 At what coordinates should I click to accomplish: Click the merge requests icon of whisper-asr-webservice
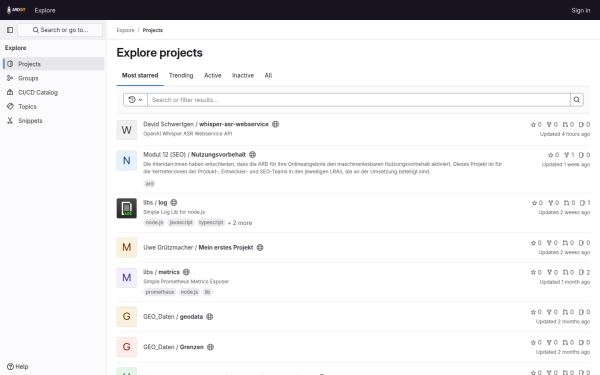point(565,124)
